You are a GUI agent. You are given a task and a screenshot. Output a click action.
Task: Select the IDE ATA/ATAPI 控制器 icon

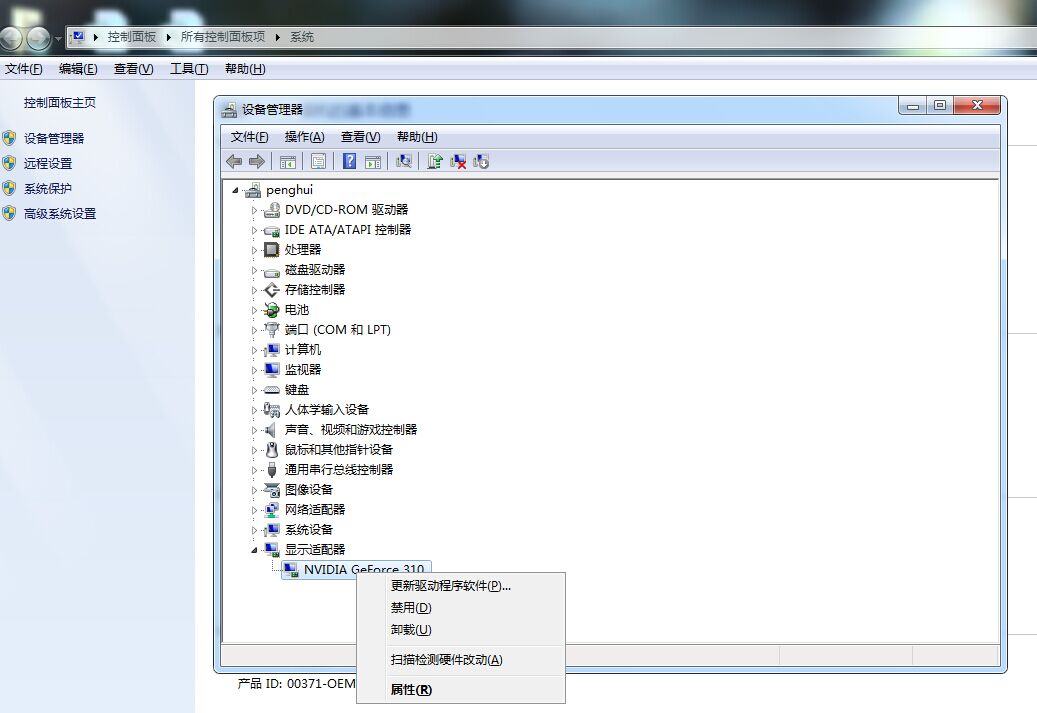272,230
